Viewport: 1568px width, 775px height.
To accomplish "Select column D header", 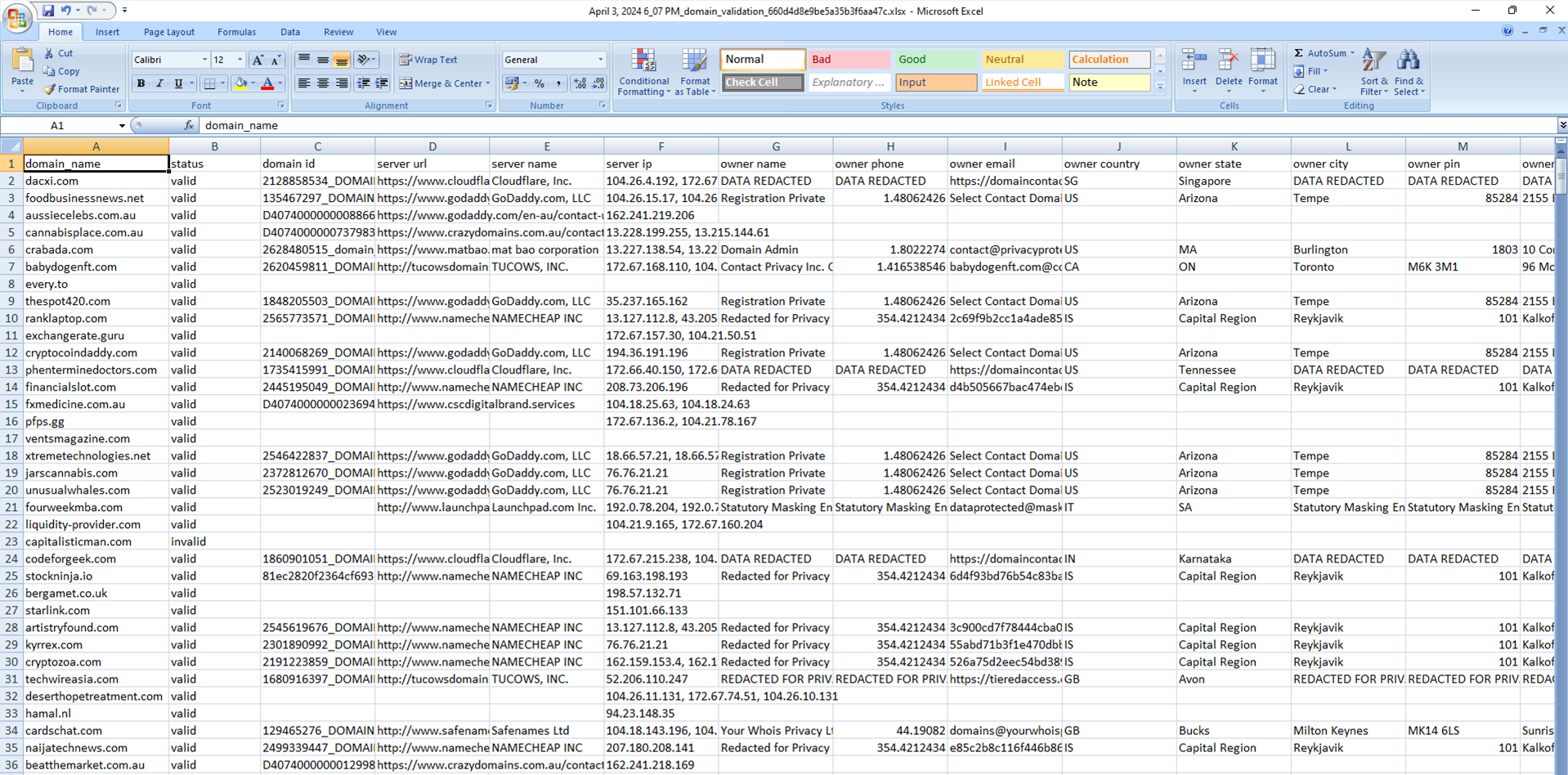I will [432, 146].
